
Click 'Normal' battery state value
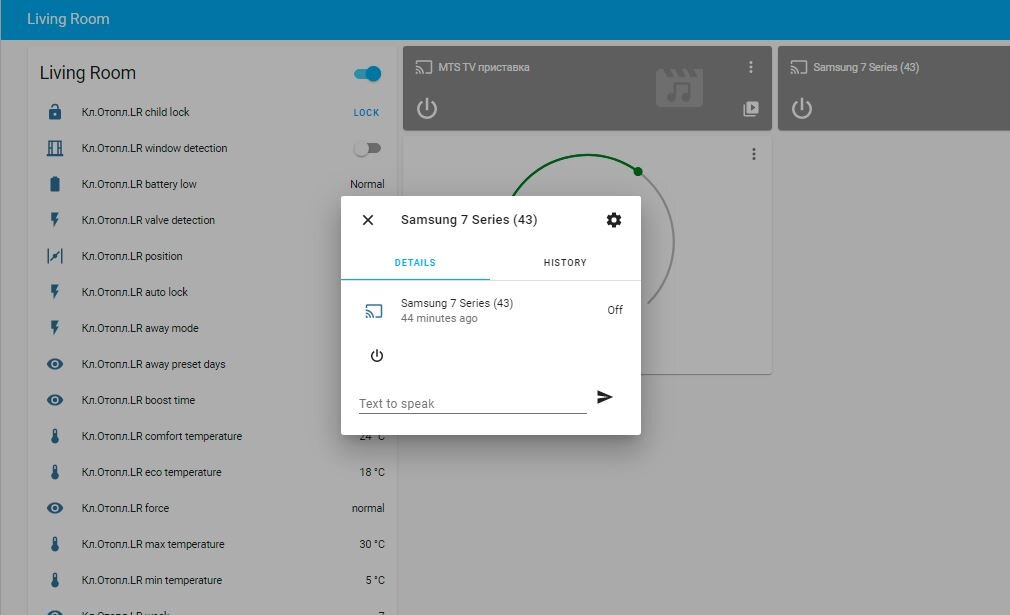[367, 184]
